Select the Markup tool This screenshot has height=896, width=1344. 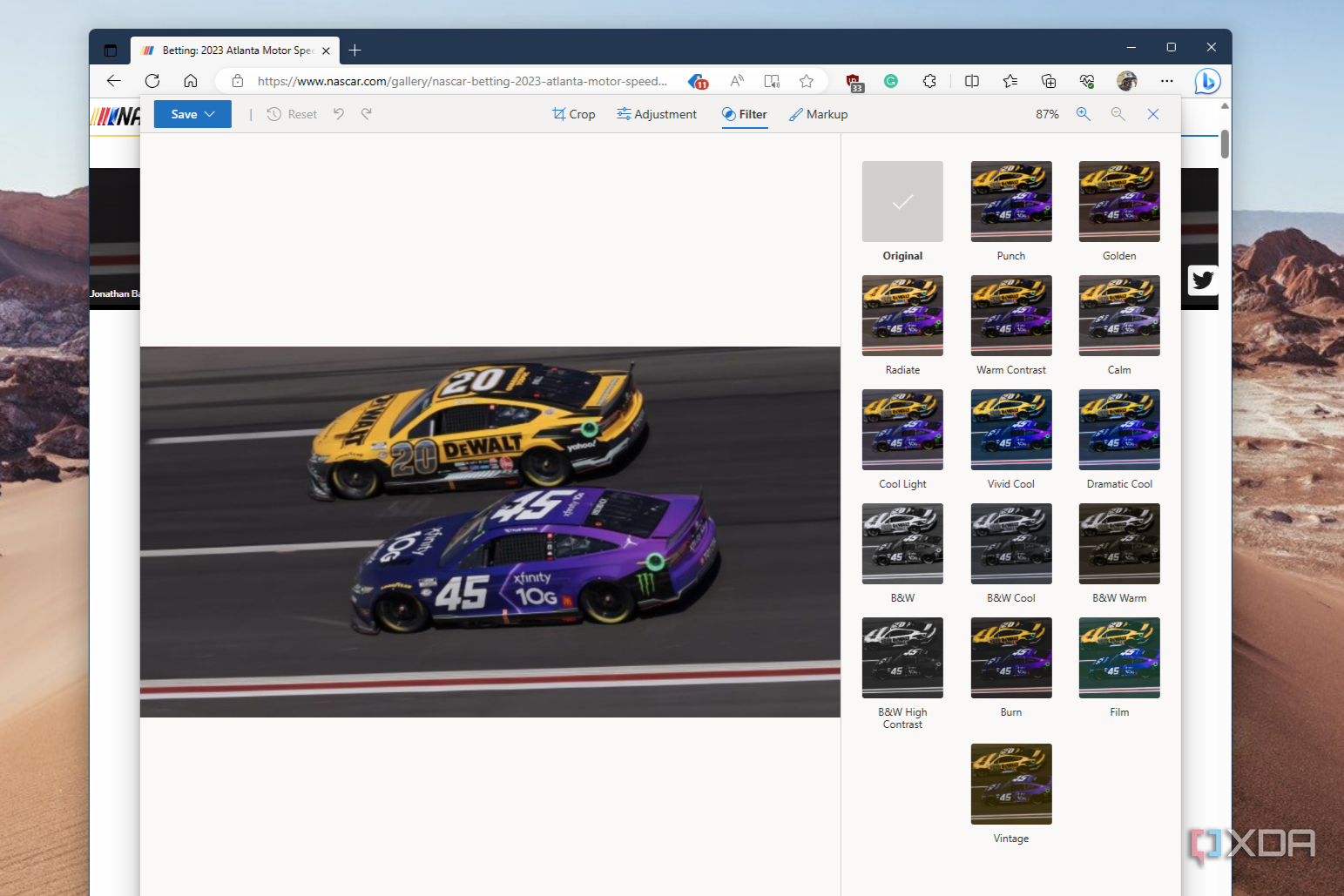[x=818, y=113]
